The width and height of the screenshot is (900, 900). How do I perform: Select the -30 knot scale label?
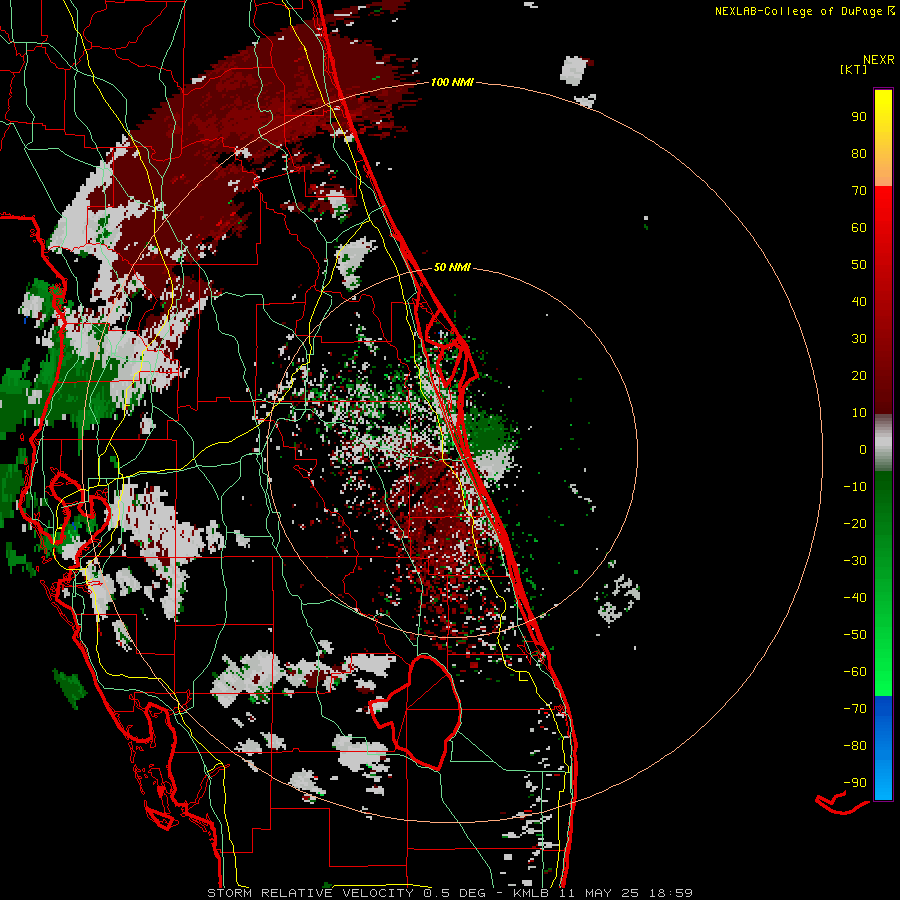tap(855, 561)
